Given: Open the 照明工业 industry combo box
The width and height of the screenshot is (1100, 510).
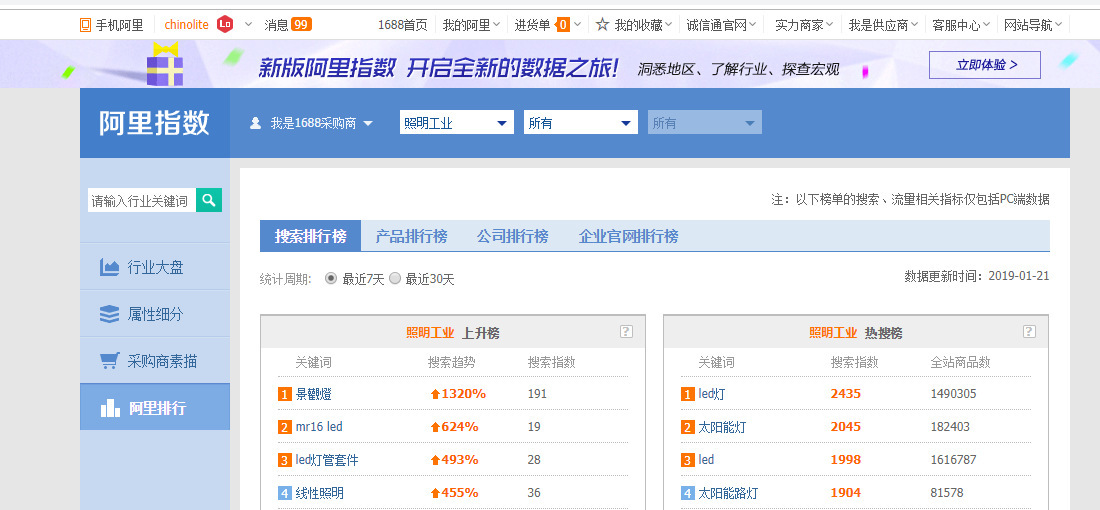Looking at the screenshot, I should [457, 123].
